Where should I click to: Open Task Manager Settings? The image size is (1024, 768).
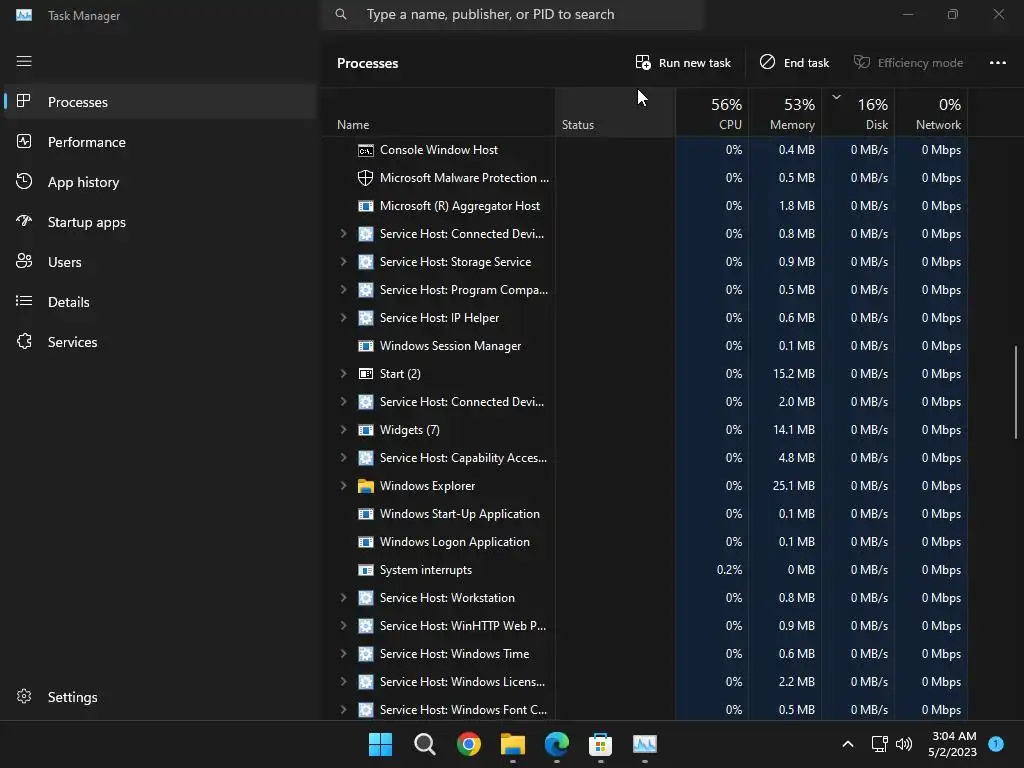tap(160, 697)
